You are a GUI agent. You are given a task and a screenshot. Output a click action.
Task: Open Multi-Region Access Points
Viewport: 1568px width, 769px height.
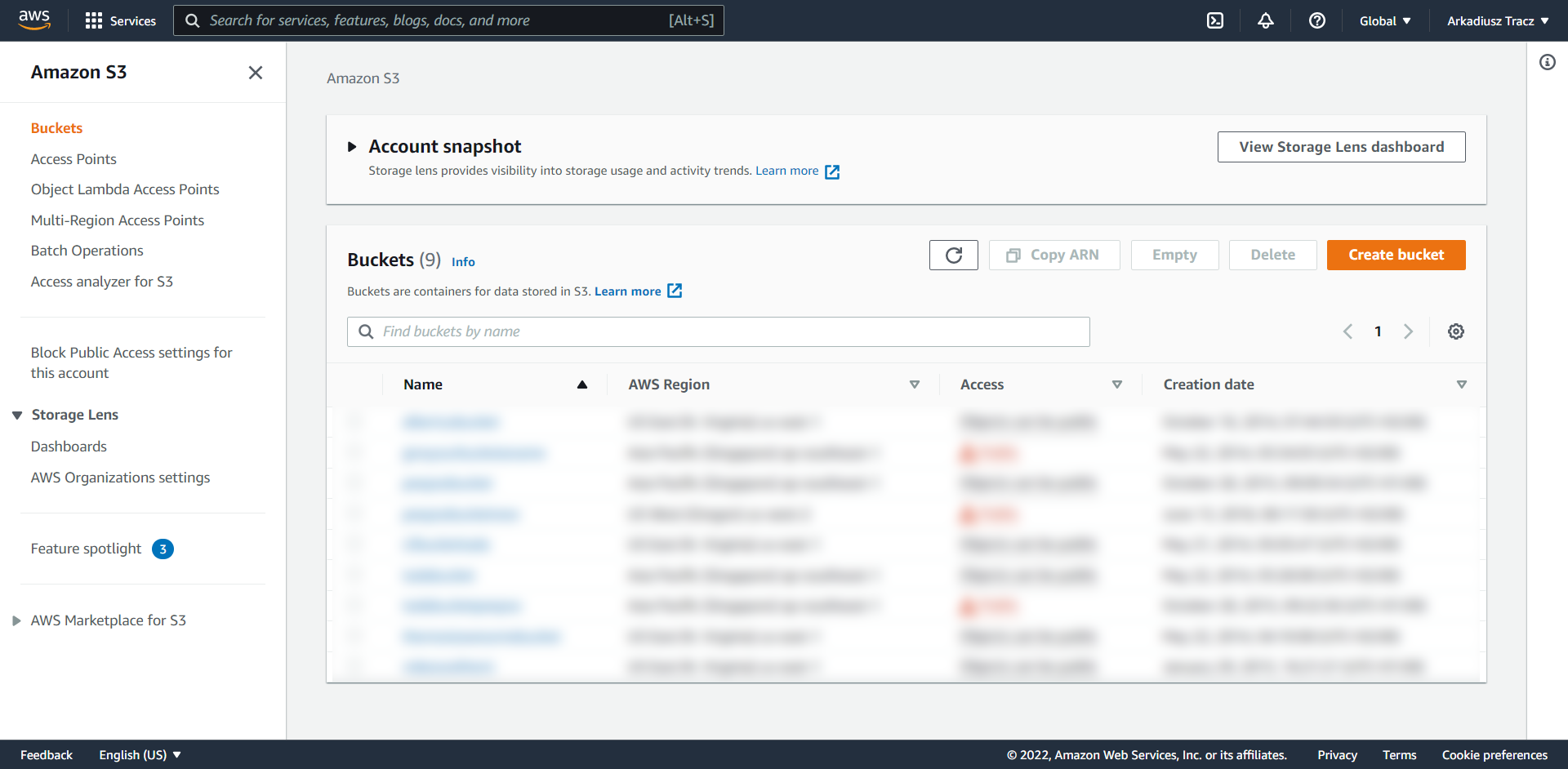pyautogui.click(x=118, y=220)
